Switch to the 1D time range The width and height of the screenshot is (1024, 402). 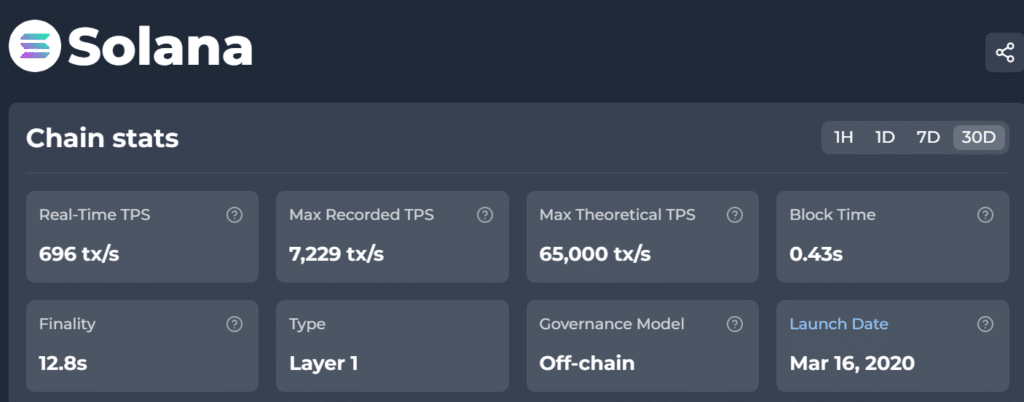pos(884,138)
